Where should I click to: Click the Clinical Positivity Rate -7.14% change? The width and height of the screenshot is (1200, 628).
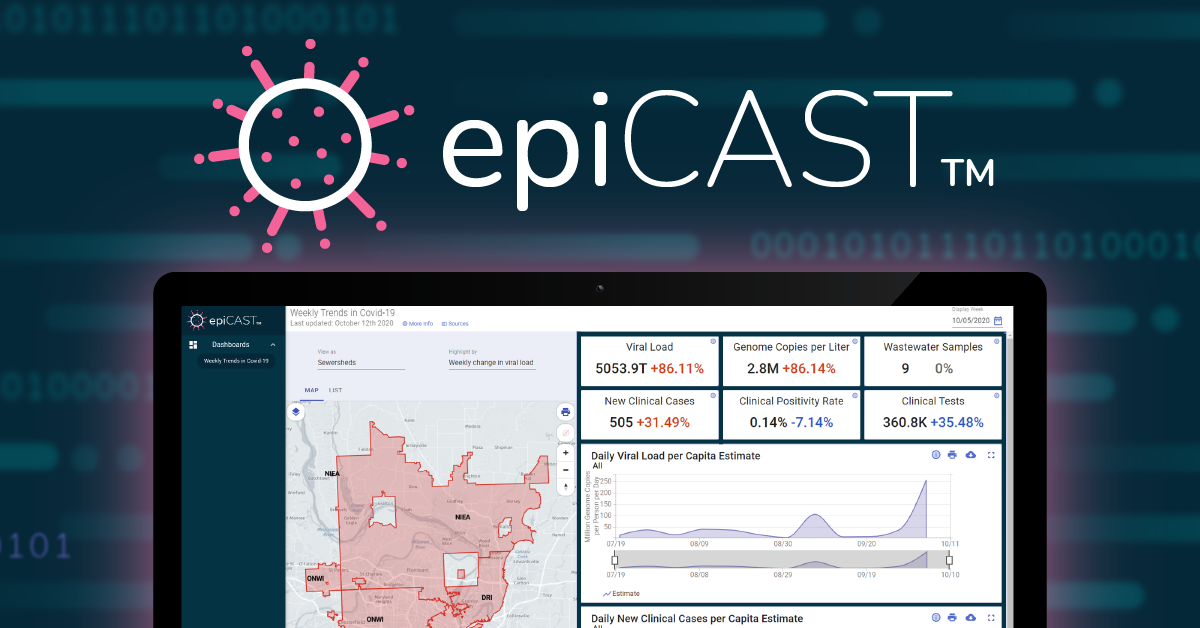[x=814, y=422]
